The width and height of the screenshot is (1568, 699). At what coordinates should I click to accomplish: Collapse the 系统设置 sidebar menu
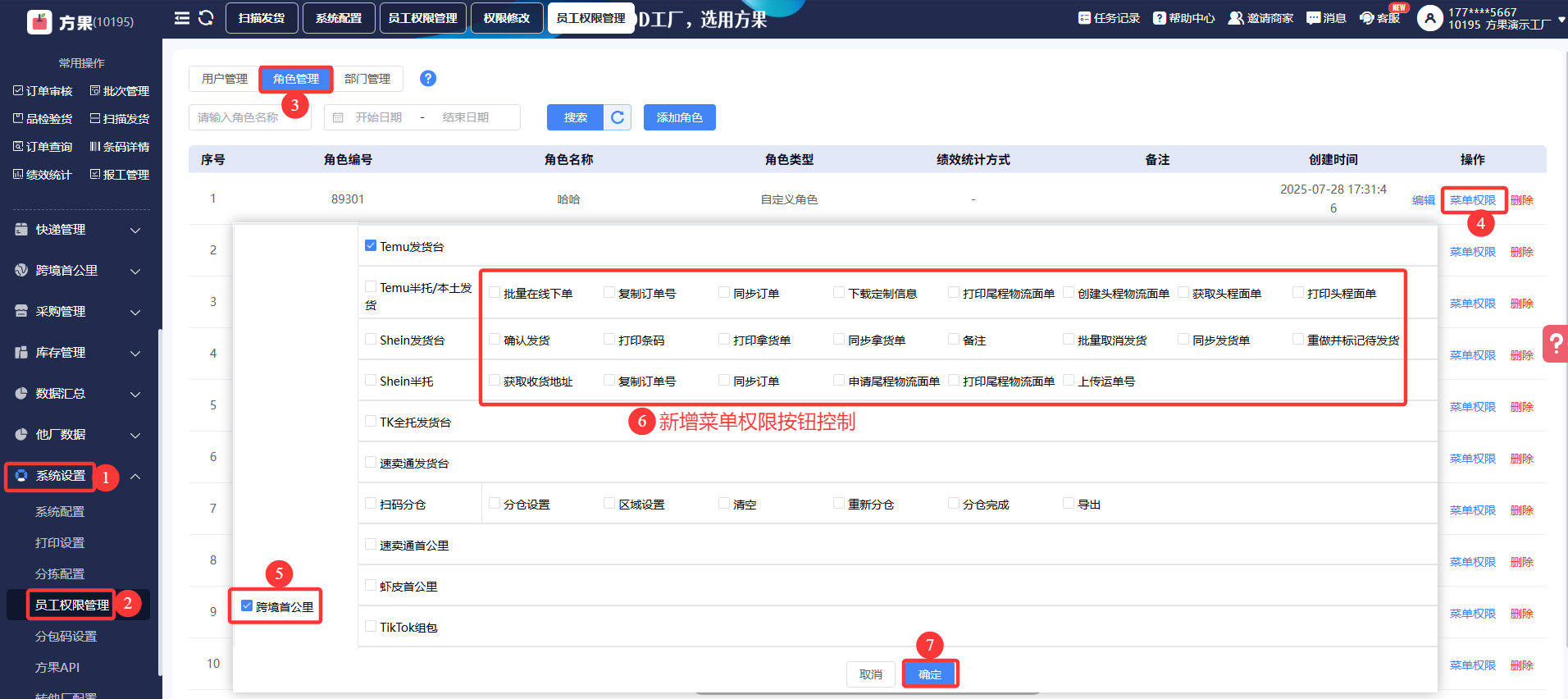coord(135,477)
